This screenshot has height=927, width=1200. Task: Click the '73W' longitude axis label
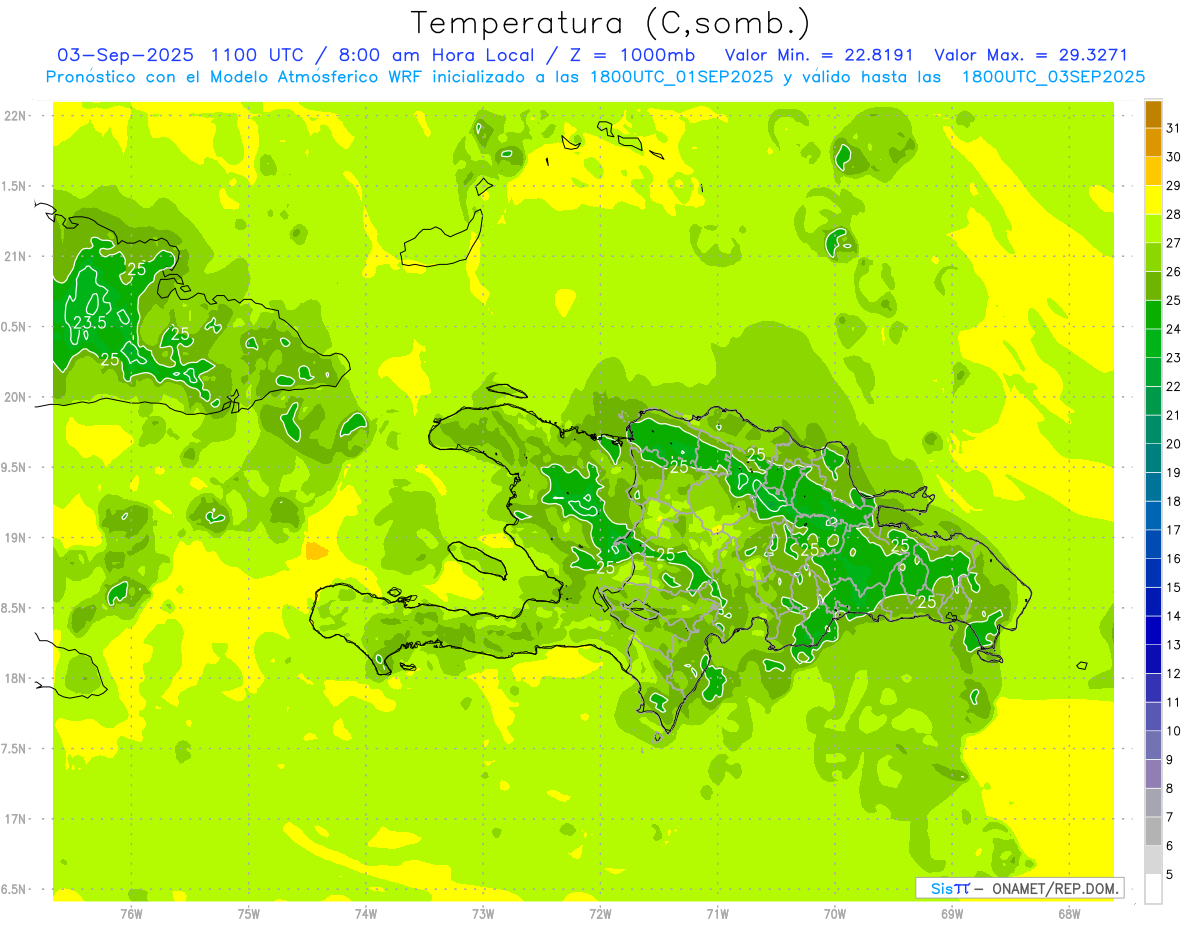483,914
